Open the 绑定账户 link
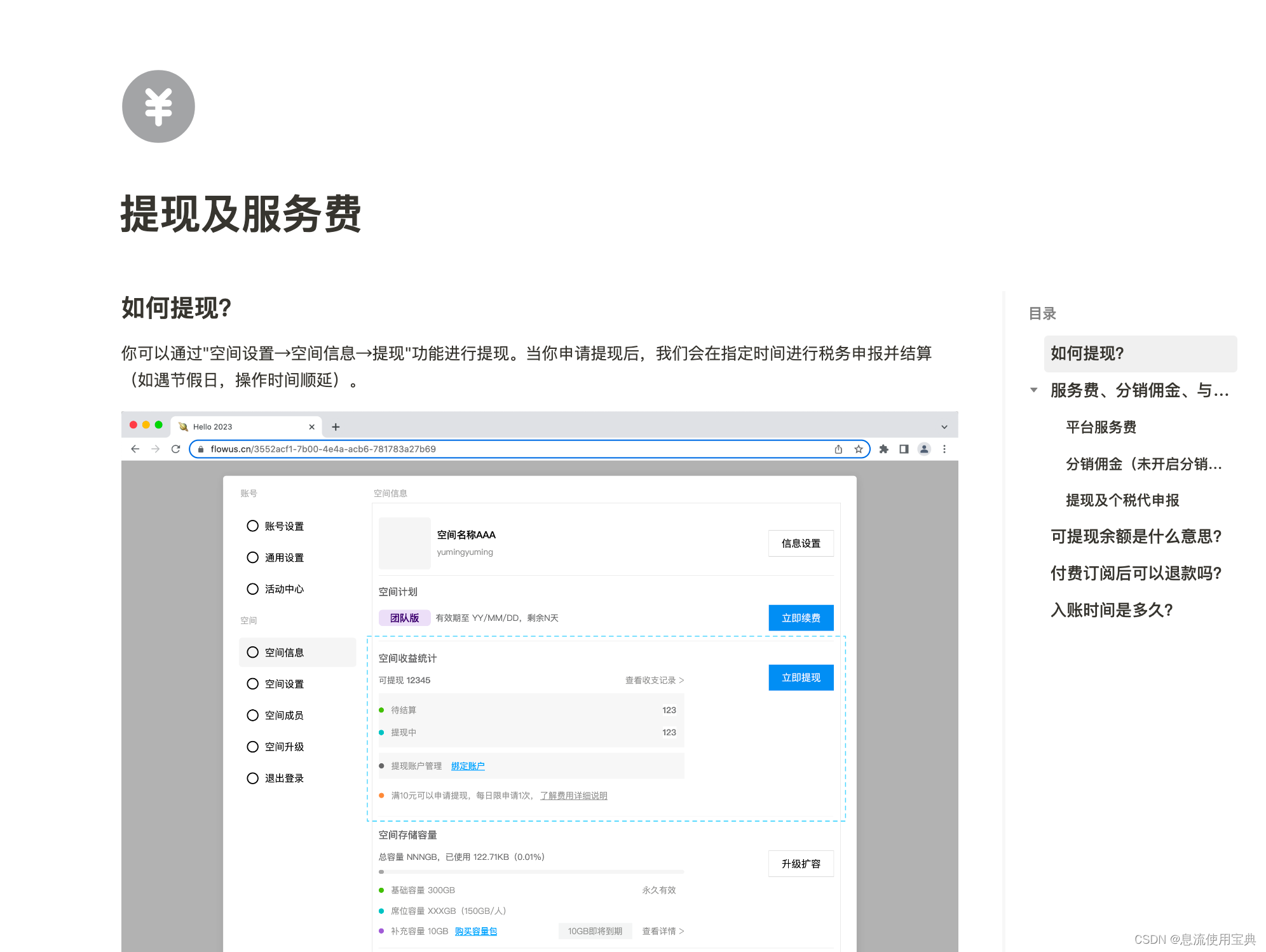 (x=468, y=766)
